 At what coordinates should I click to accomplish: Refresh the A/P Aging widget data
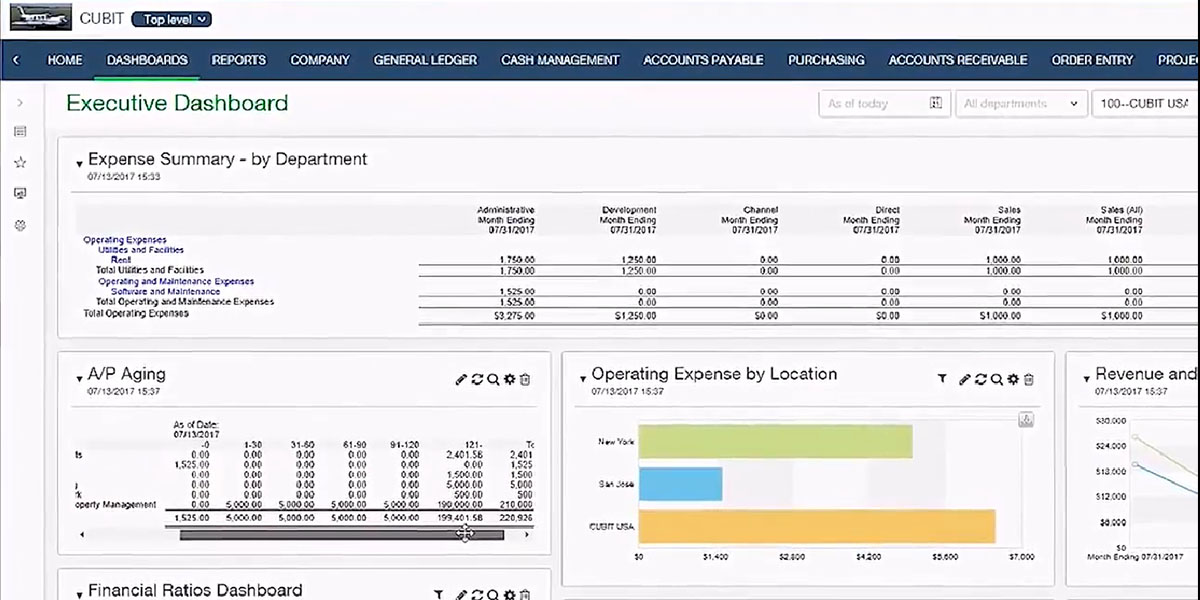tap(477, 379)
